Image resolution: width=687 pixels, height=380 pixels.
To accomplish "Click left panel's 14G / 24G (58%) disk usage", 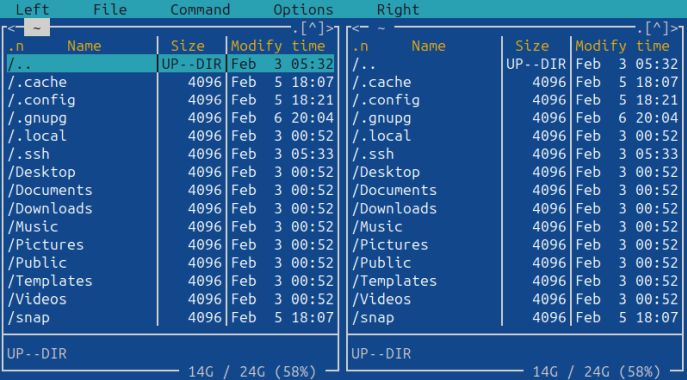I will pos(252,372).
